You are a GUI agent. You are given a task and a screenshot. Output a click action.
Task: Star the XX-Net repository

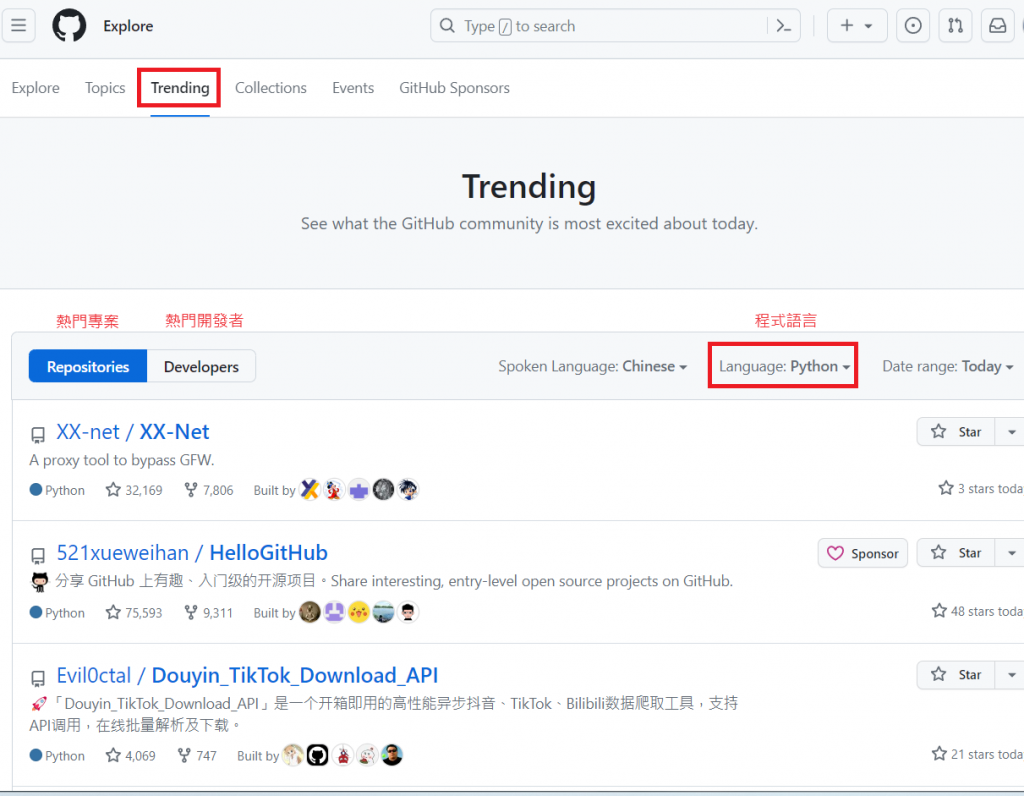pos(956,432)
